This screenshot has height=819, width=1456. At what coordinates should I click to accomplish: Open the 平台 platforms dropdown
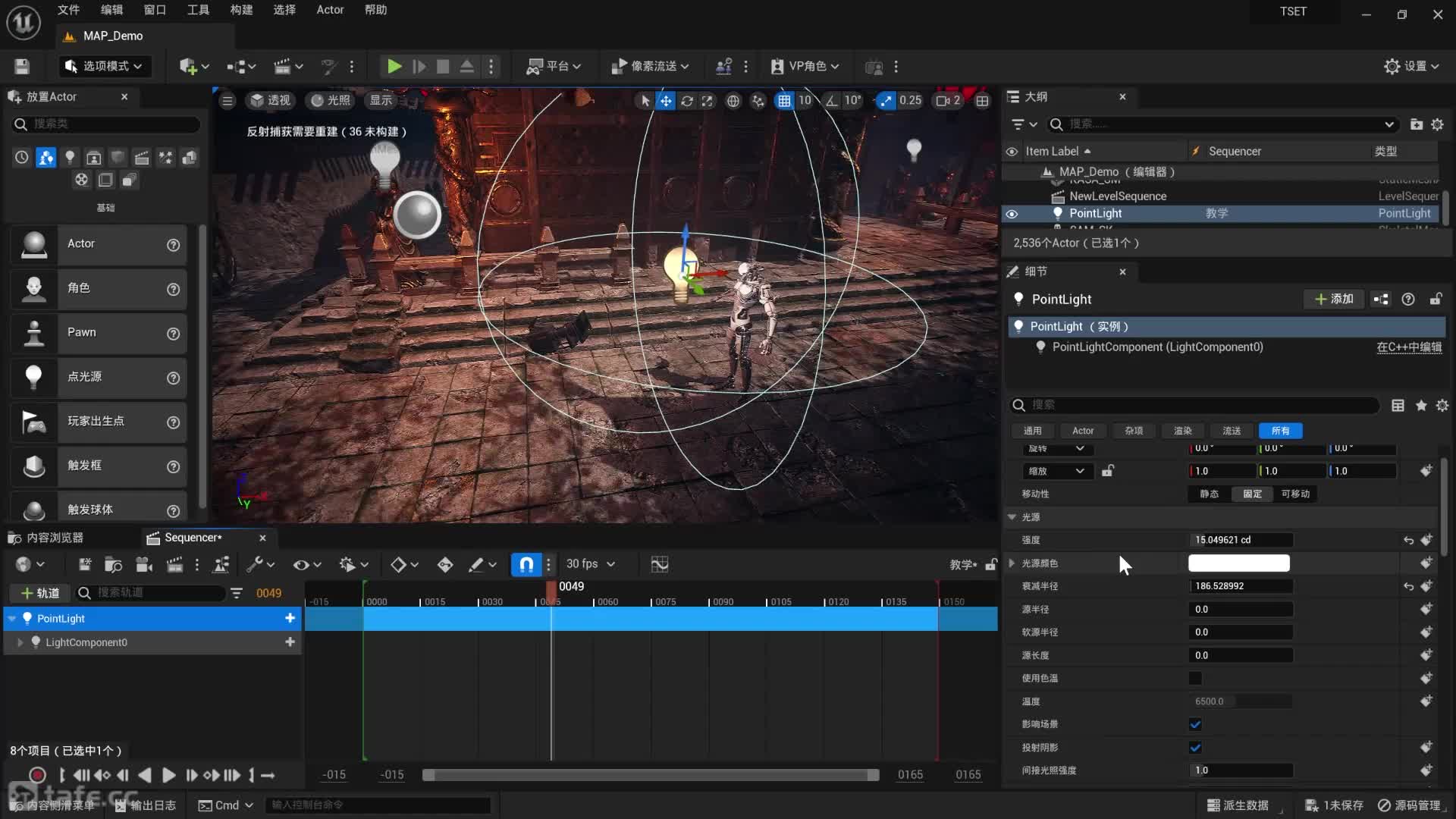tap(554, 67)
